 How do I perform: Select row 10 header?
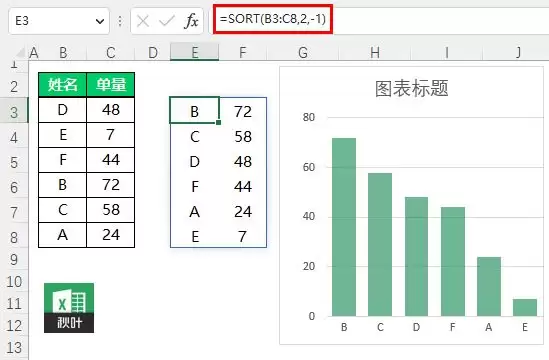tap(14, 282)
